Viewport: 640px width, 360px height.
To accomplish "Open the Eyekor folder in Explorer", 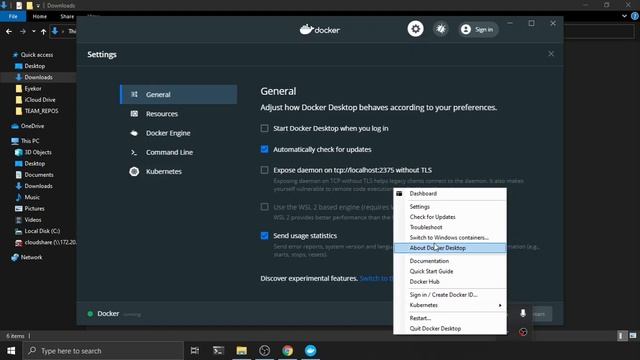I will click(x=33, y=89).
